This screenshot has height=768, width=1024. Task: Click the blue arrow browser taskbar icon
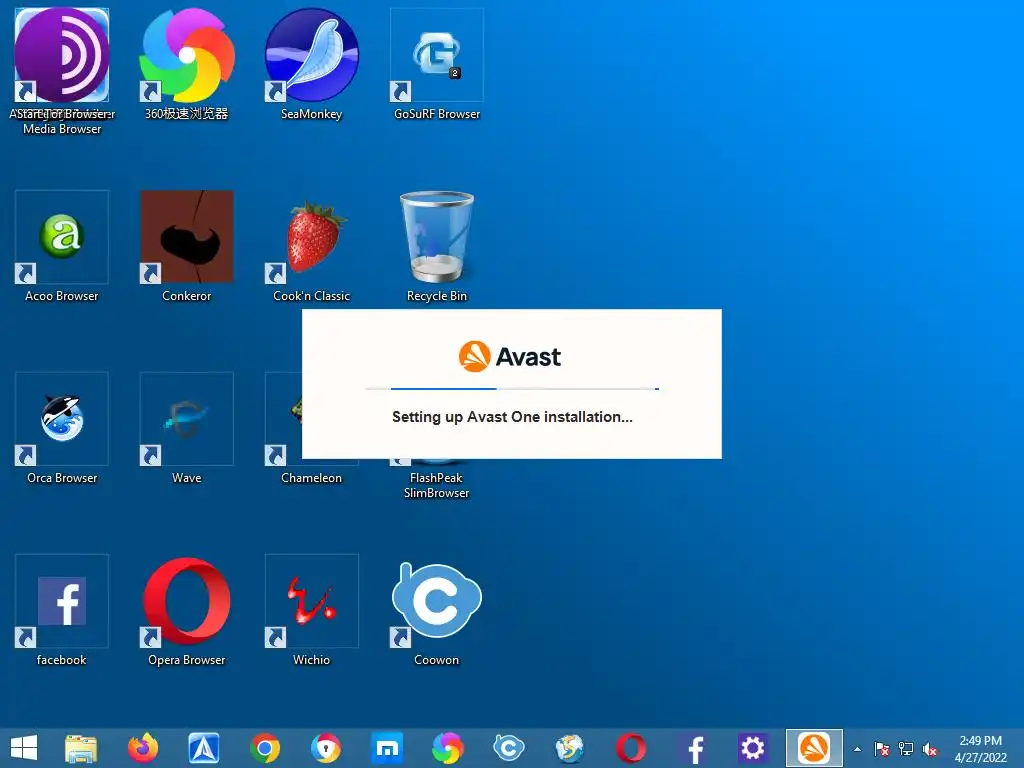[204, 748]
